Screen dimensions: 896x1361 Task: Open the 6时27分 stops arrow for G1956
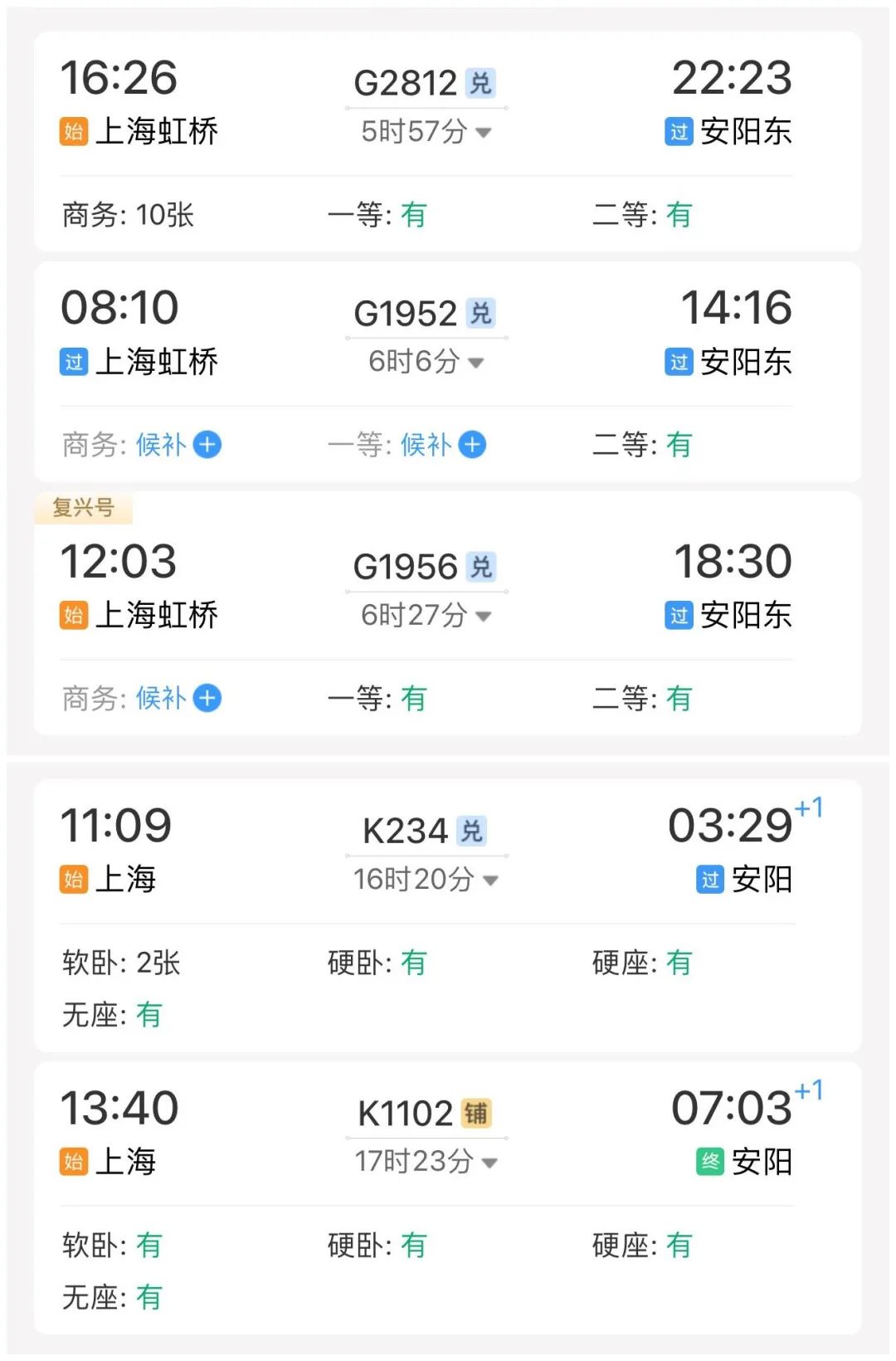[x=485, y=616]
